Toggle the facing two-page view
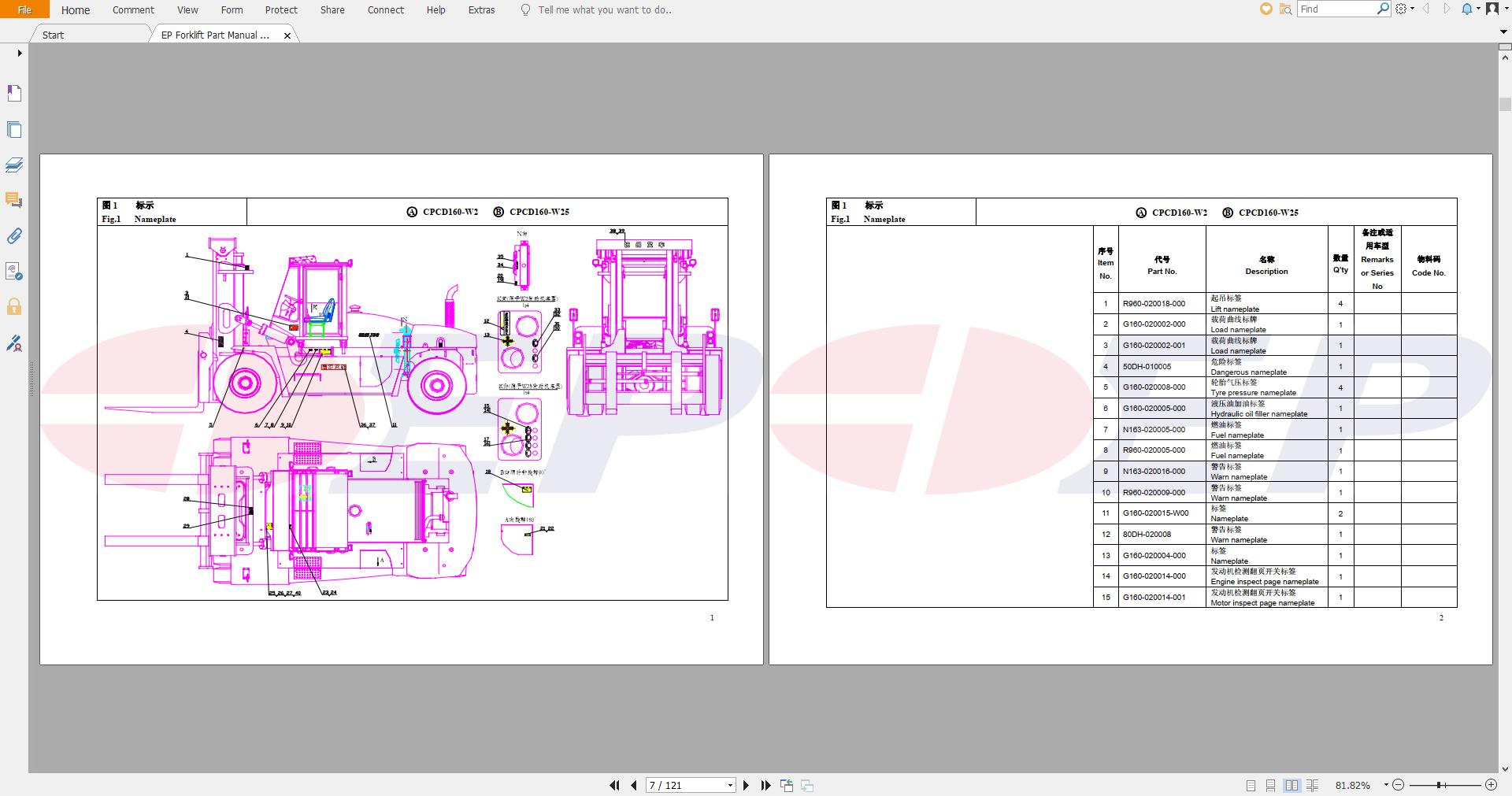1512x796 pixels. click(1291, 785)
